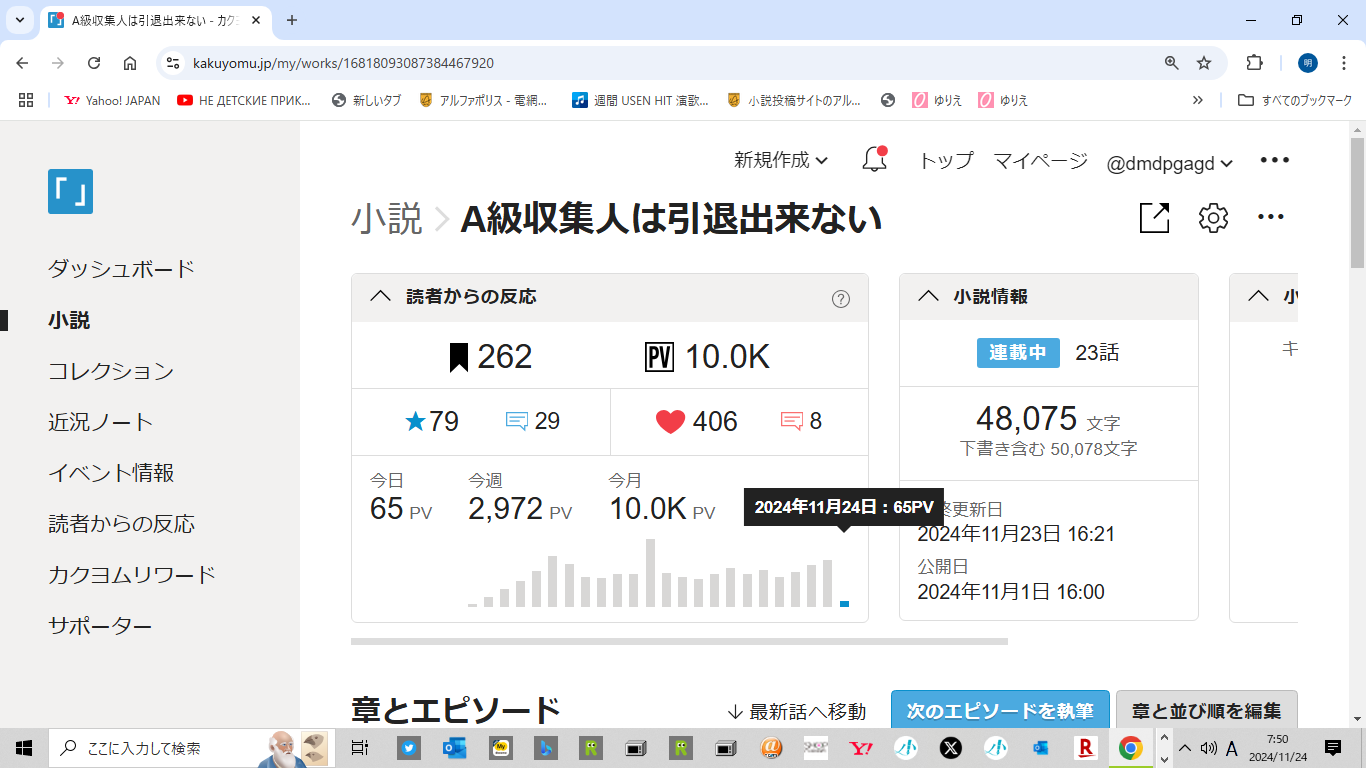
Task: Bookmark this page with star icon
Action: tap(1204, 63)
